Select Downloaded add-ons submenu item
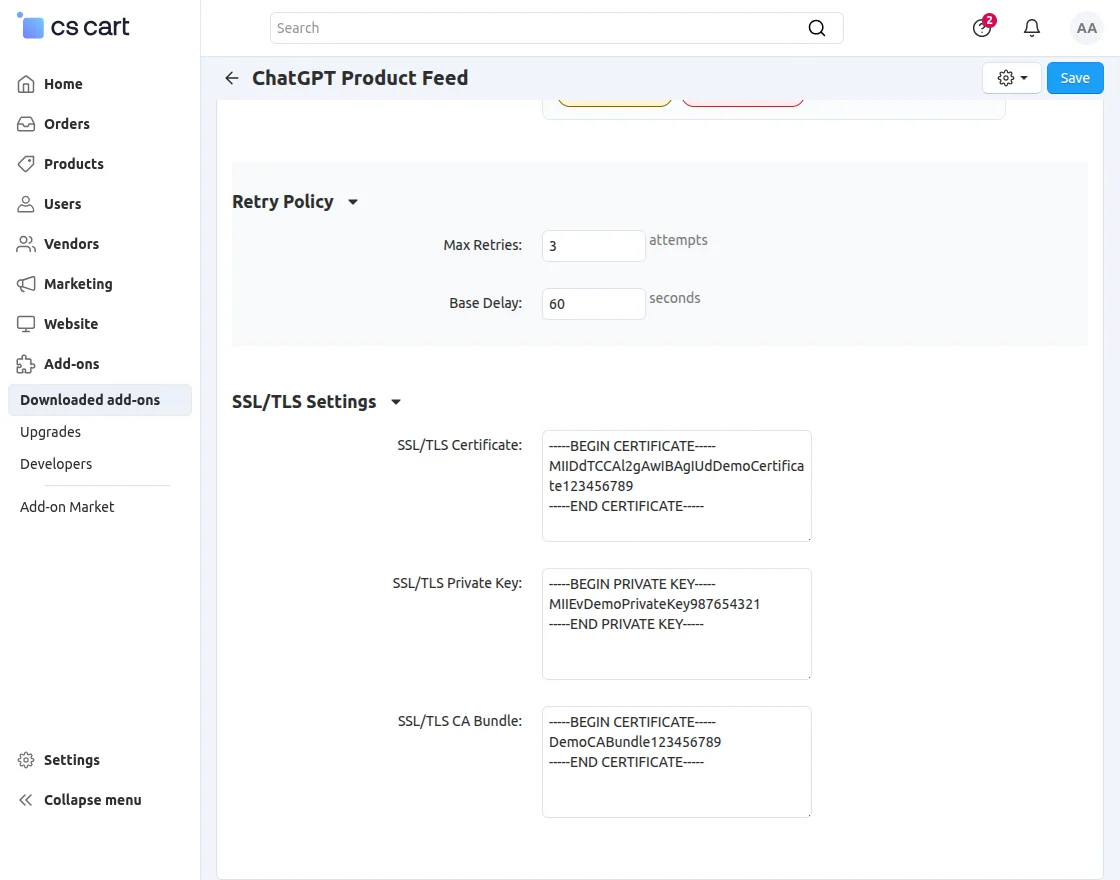Image resolution: width=1120 pixels, height=880 pixels. [x=100, y=400]
